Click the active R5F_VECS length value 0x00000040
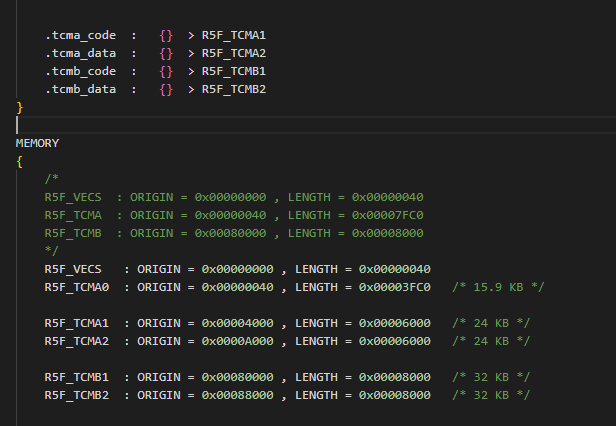616x426 pixels. click(x=394, y=269)
